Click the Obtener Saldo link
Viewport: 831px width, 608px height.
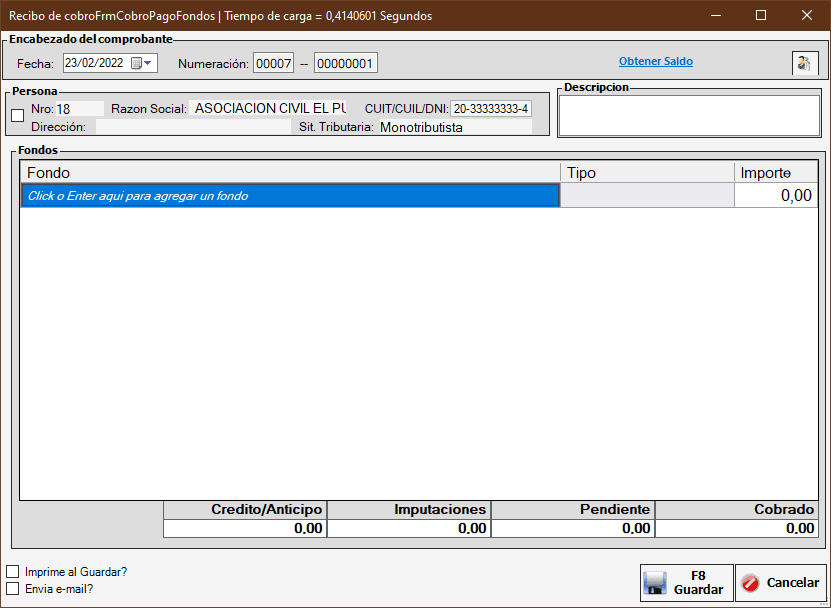pyautogui.click(x=655, y=62)
